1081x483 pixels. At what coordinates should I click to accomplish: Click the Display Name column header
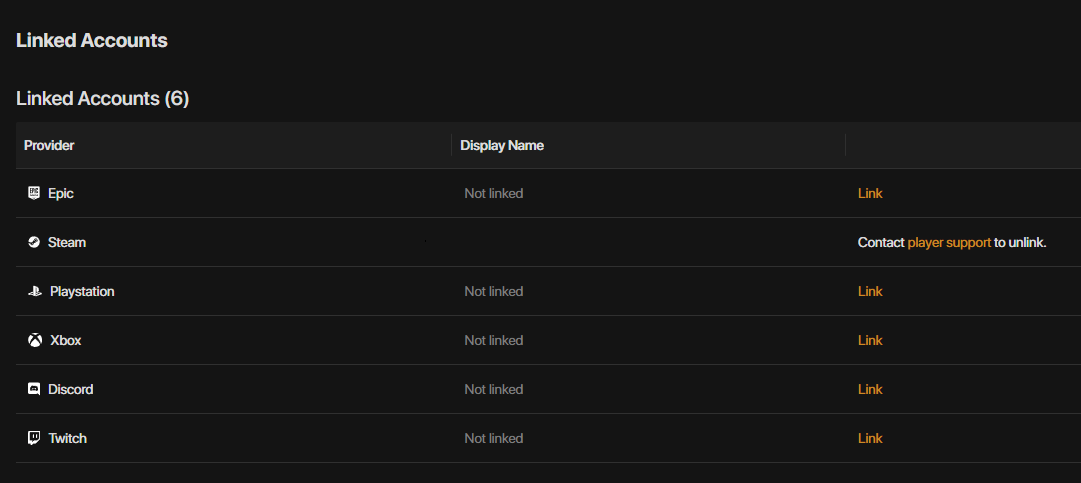(x=502, y=145)
